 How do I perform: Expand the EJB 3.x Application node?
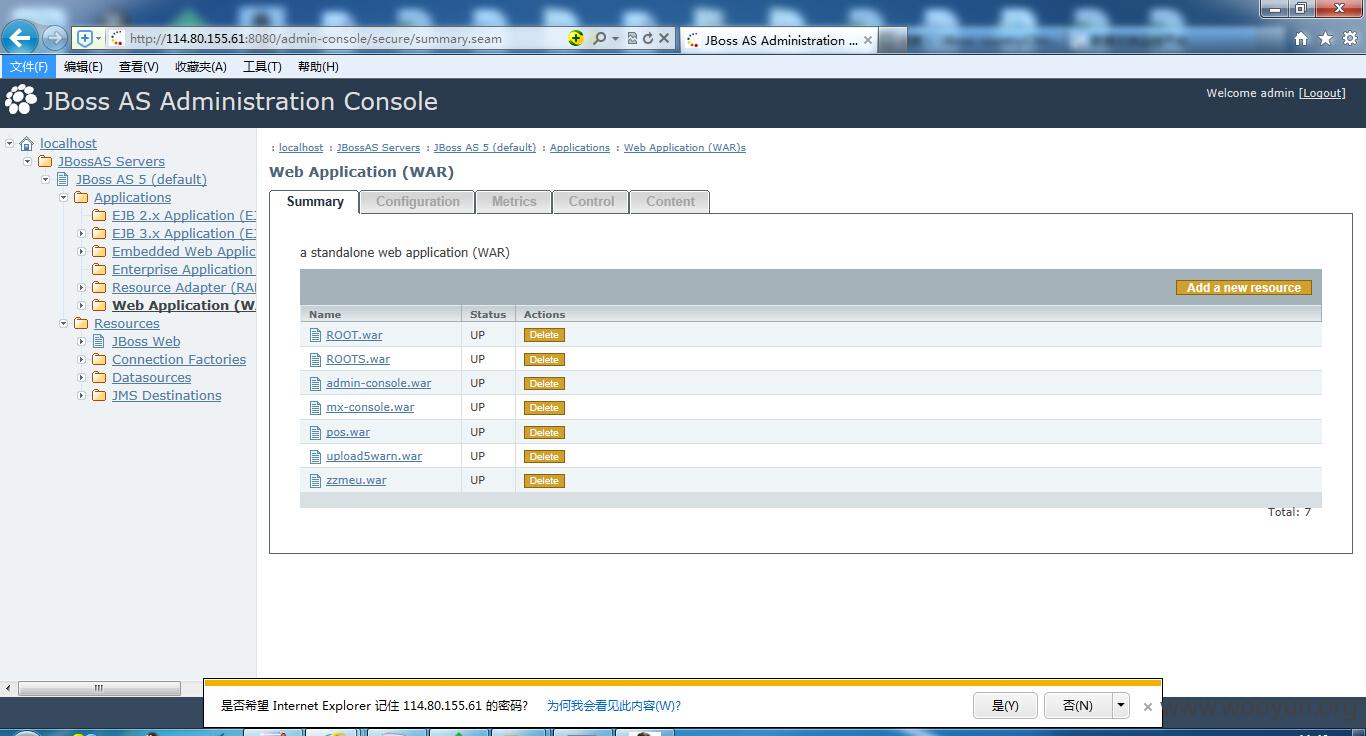(x=82, y=234)
